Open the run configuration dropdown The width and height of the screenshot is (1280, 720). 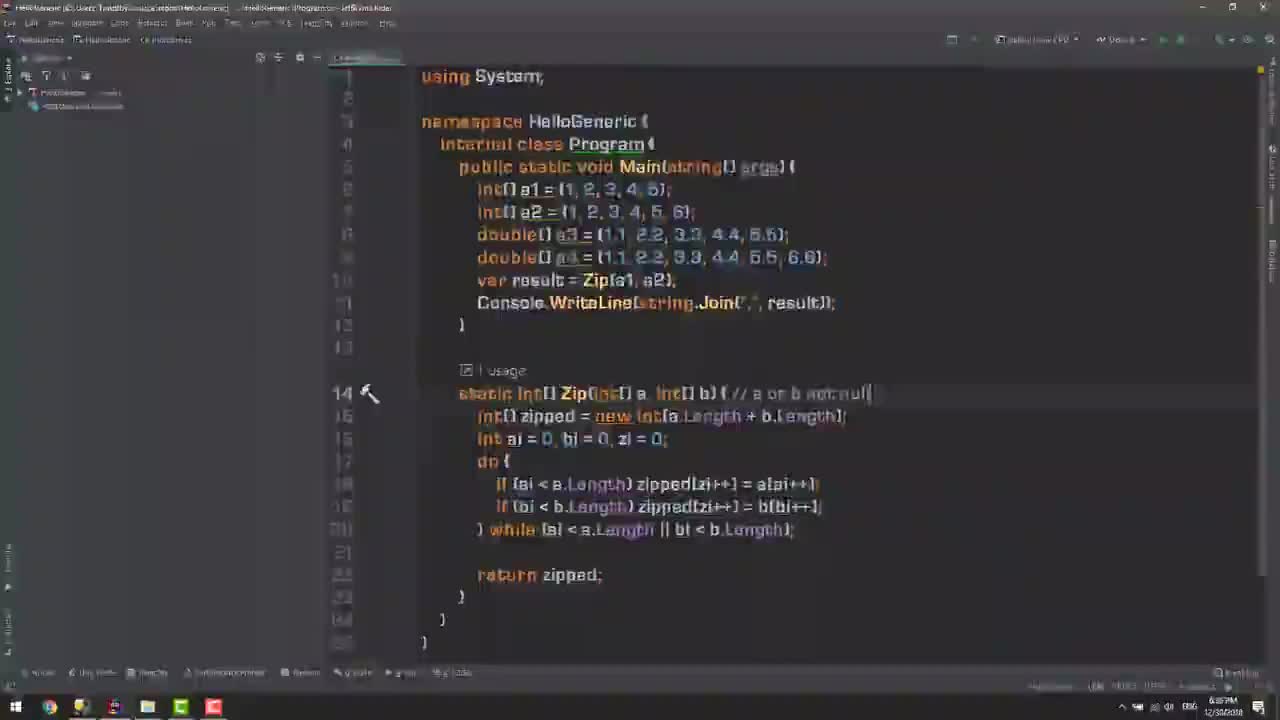pyautogui.click(x=1037, y=40)
